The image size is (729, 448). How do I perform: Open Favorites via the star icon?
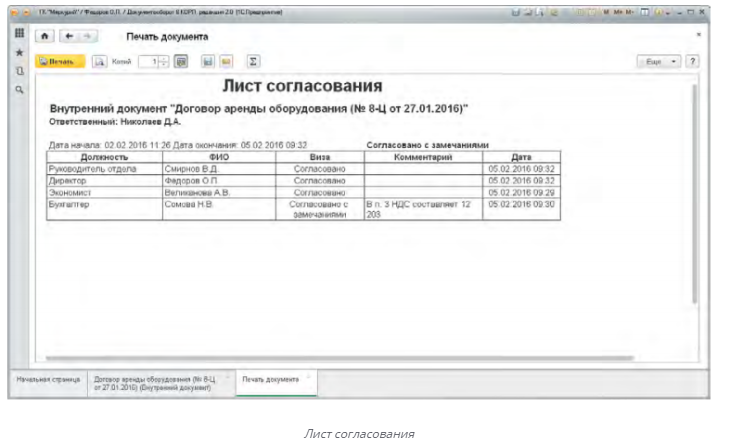(18, 52)
